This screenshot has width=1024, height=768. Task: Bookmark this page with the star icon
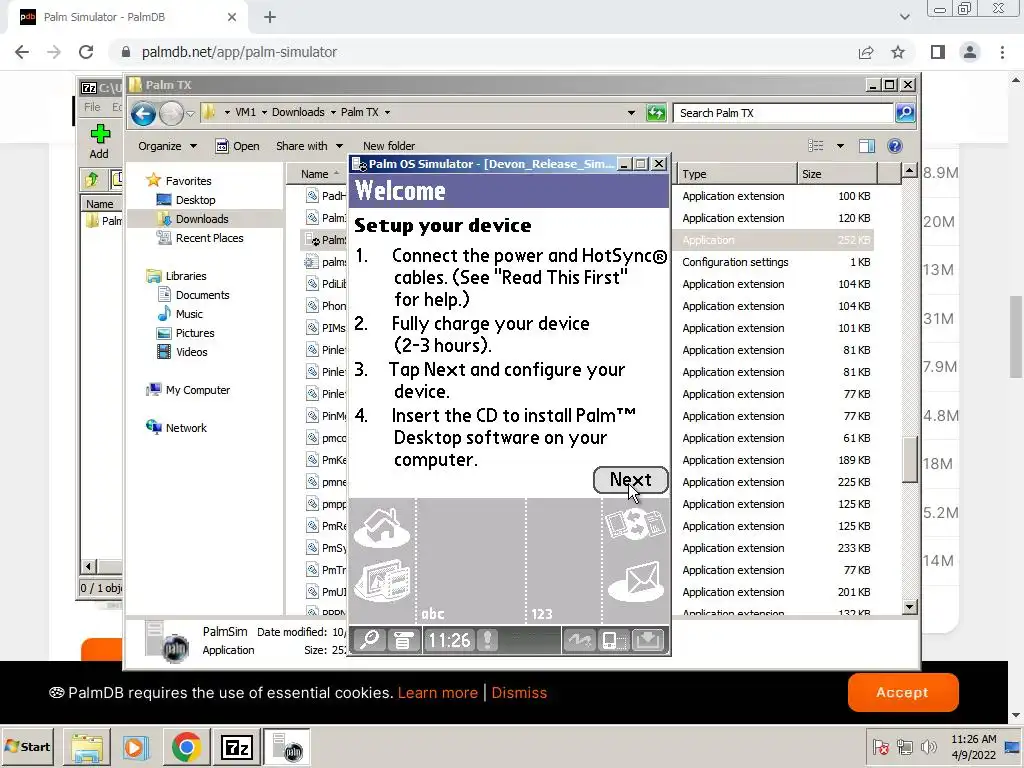coord(898,52)
